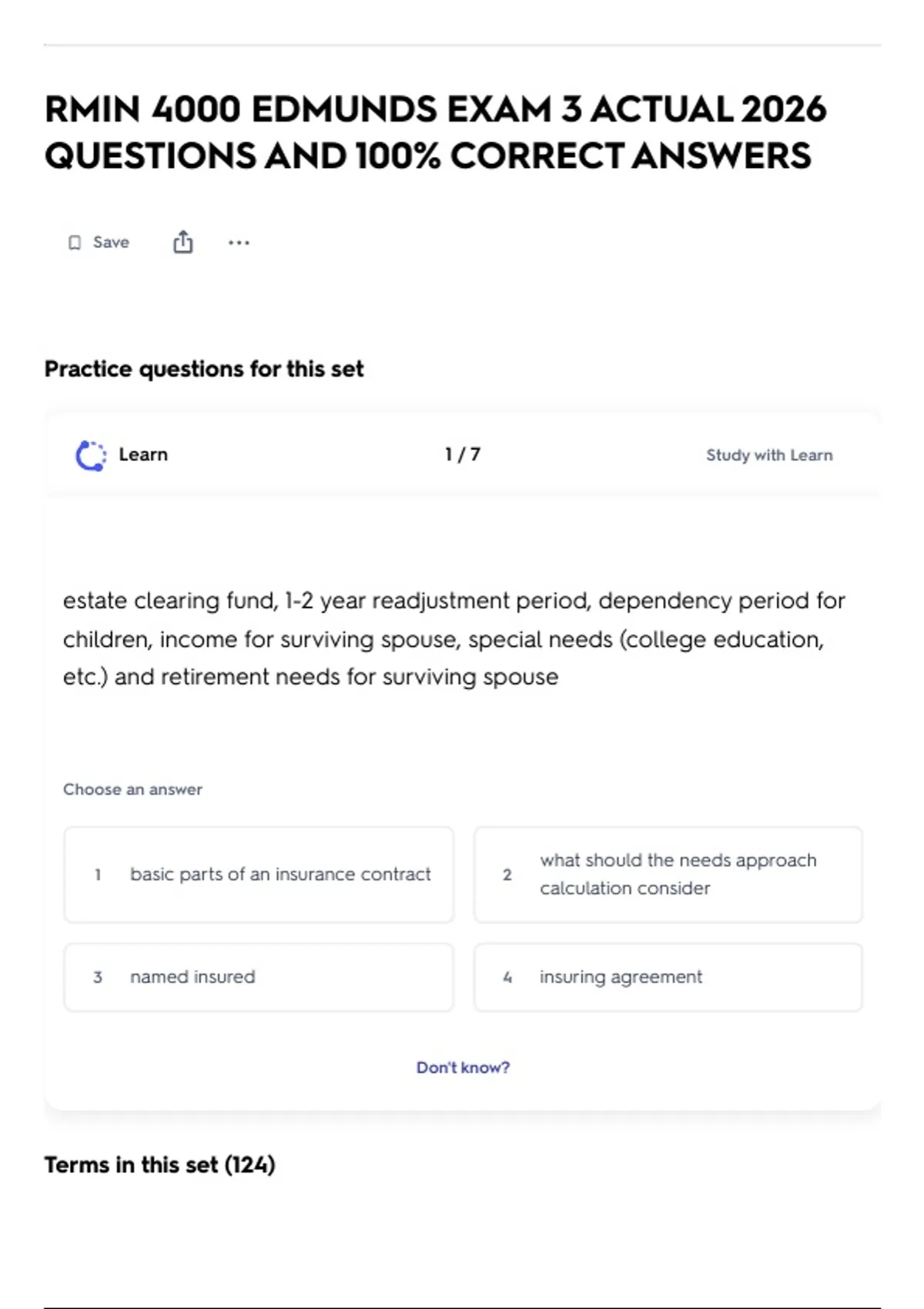
Task: Click the Learn label in card header
Action: click(x=143, y=454)
